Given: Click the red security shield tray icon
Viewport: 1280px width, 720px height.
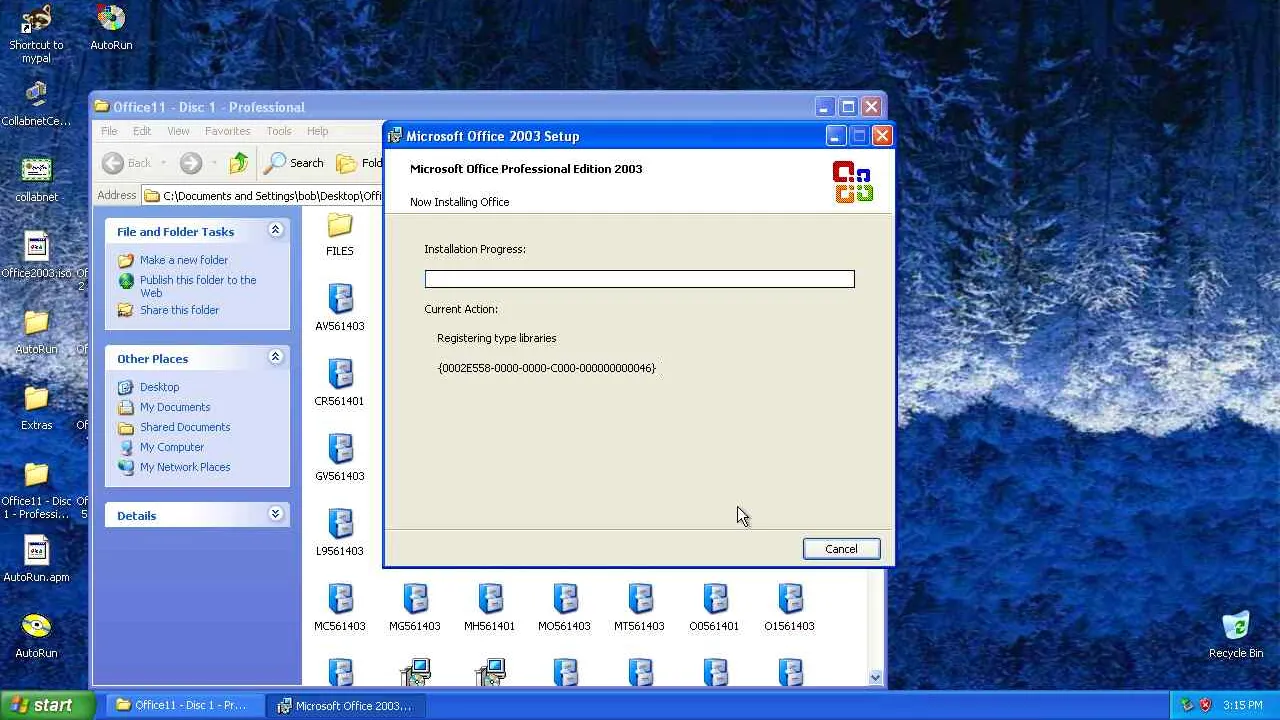Looking at the screenshot, I should tap(1205, 705).
